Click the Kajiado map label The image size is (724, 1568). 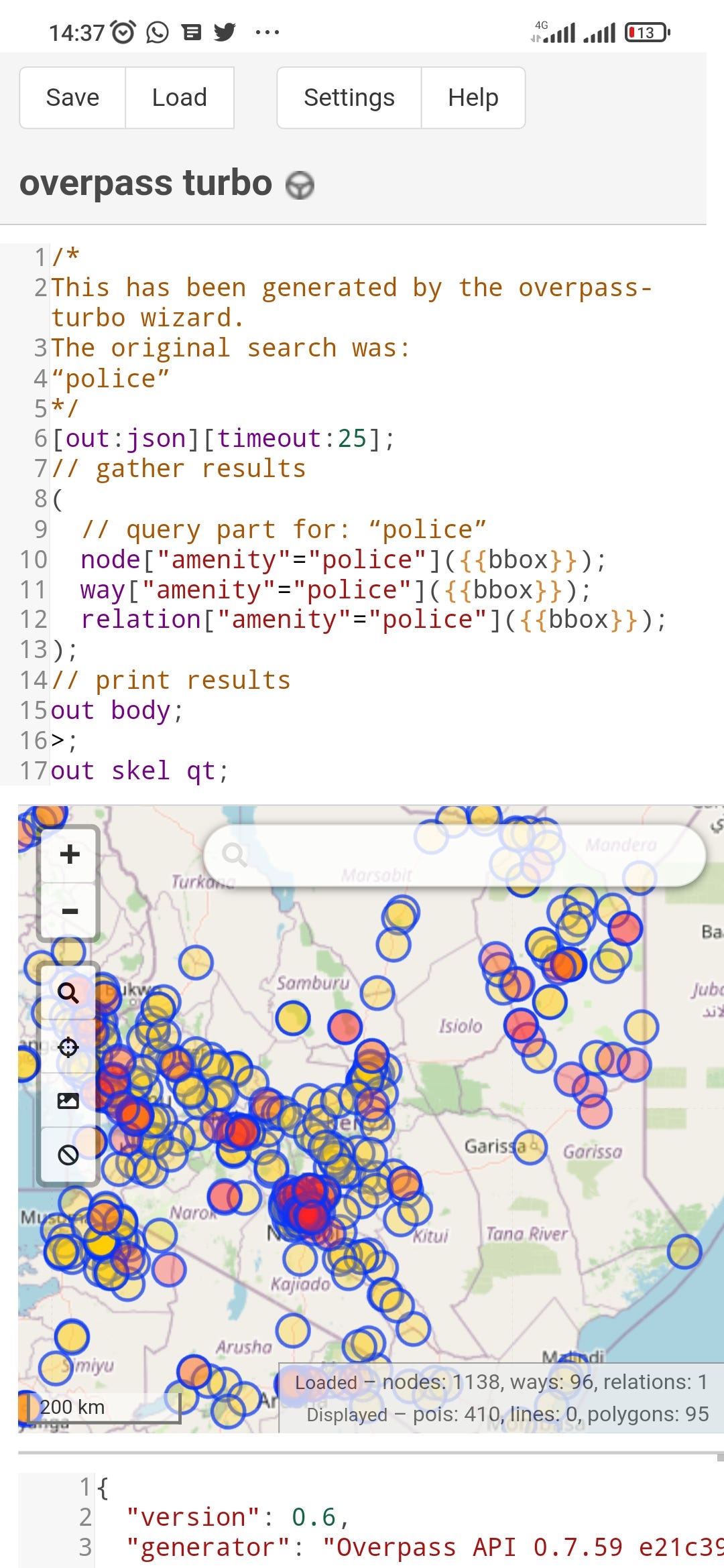300,1284
